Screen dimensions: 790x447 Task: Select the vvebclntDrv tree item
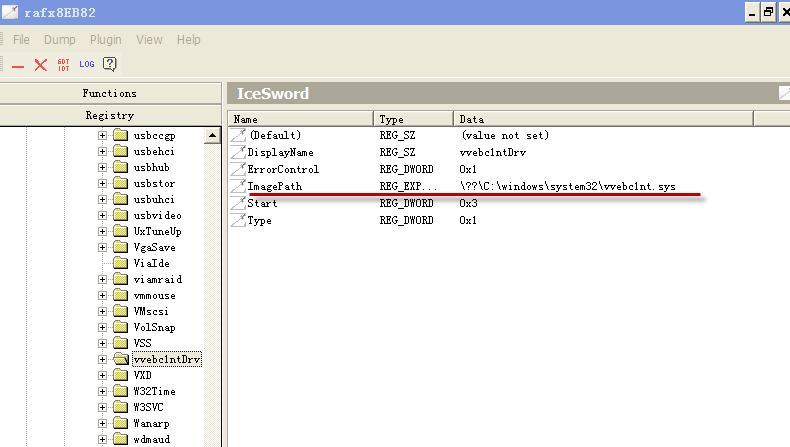coord(167,359)
